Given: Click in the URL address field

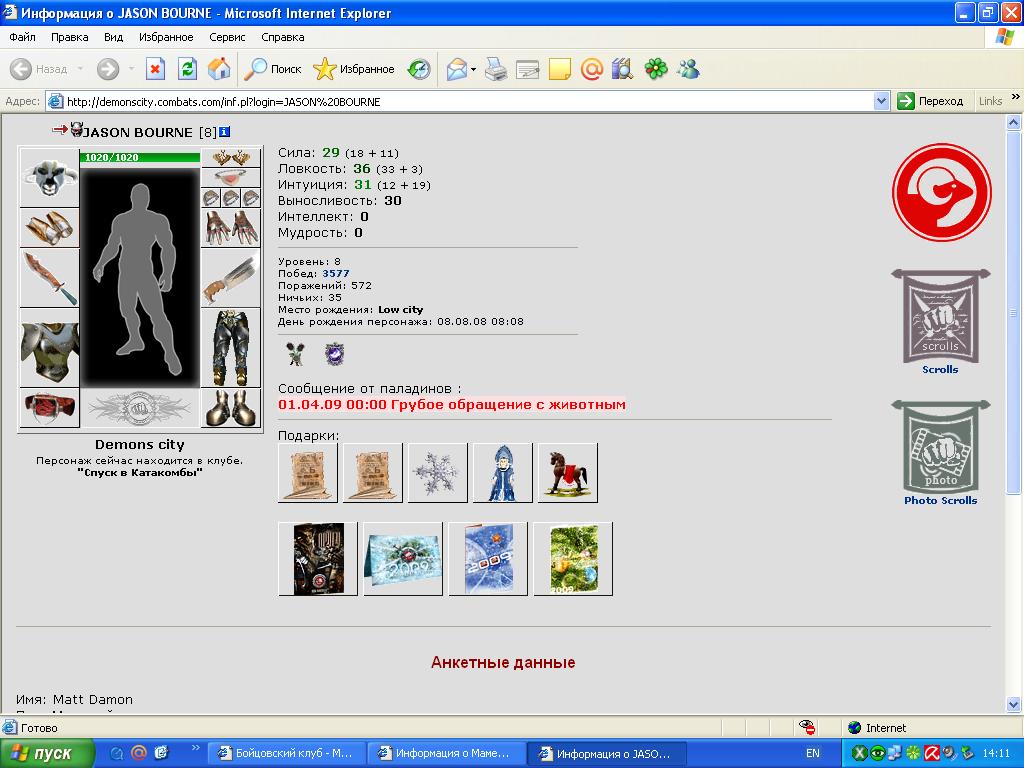Looking at the screenshot, I should 467,101.
